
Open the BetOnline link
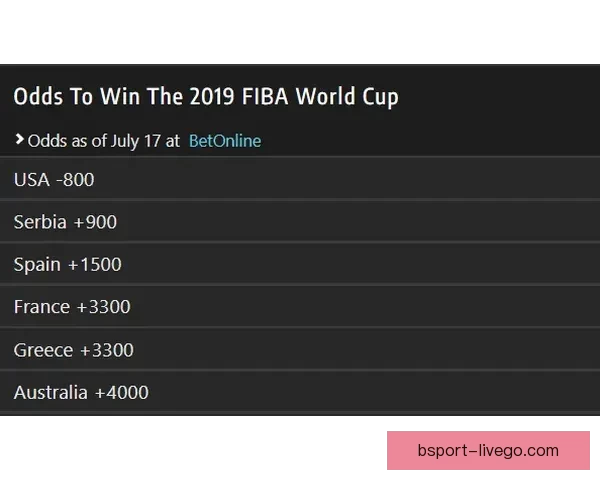(x=224, y=141)
